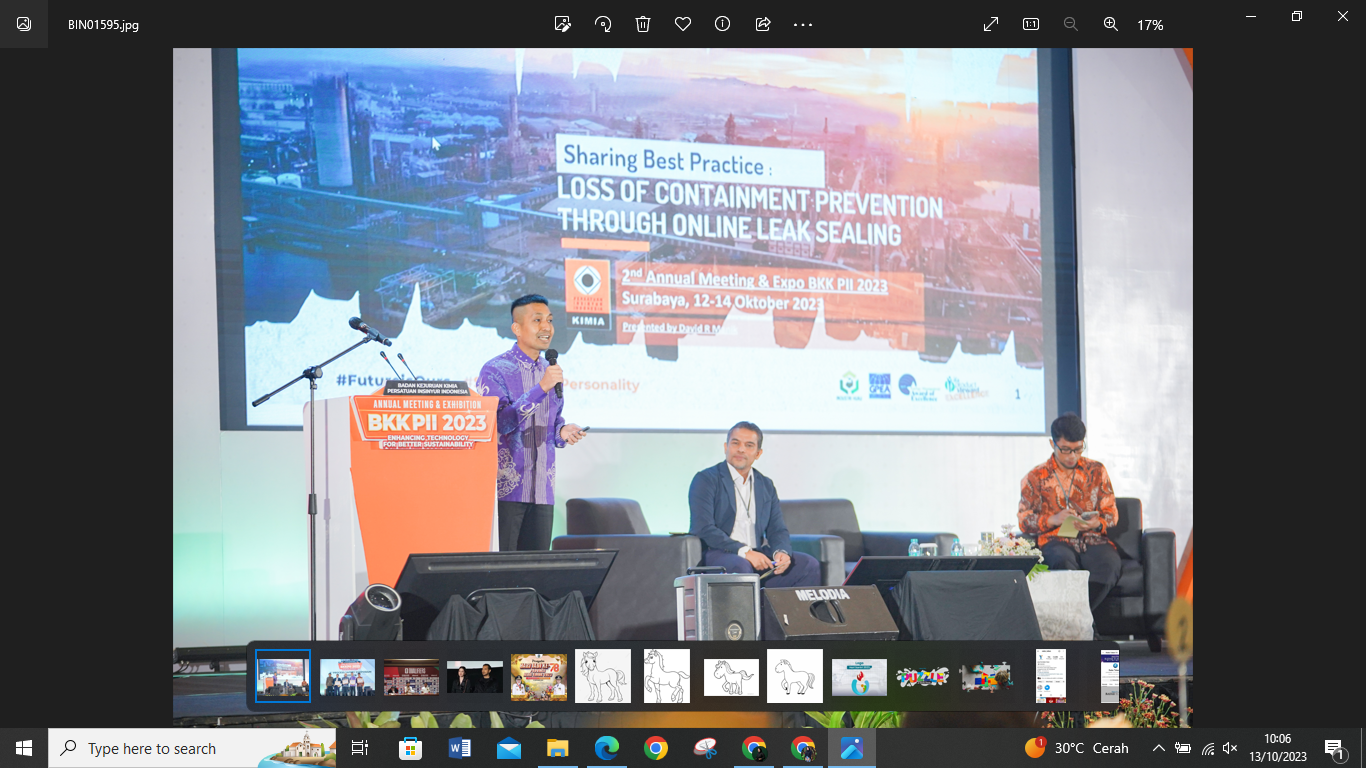This screenshot has height=768, width=1366.
Task: Mark photo as favorite with the heart icon
Action: [x=683, y=24]
